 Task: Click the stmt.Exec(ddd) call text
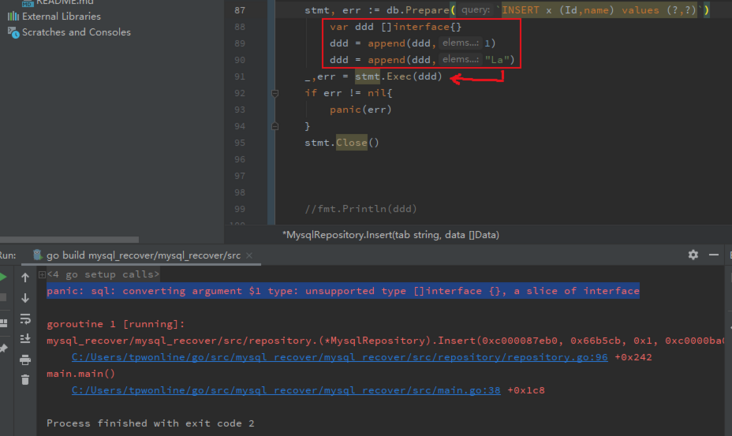(398, 77)
